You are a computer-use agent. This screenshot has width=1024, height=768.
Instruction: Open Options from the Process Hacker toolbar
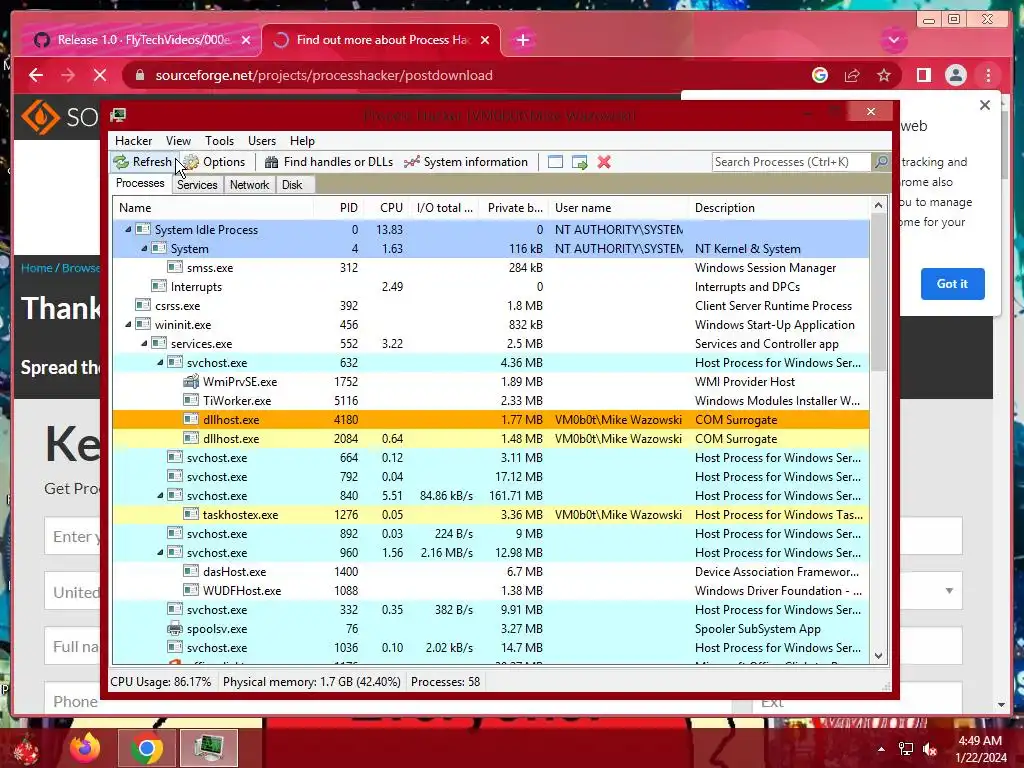point(215,162)
